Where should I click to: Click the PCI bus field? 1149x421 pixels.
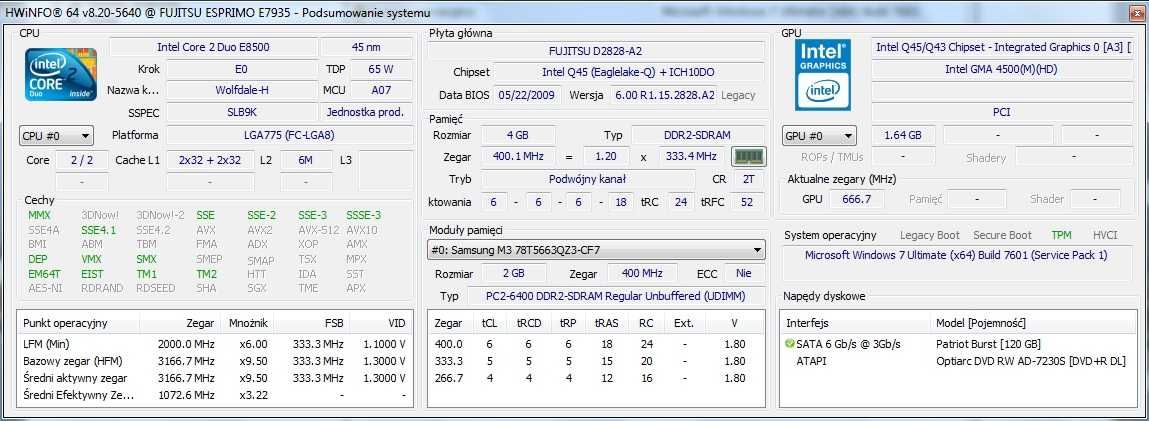click(x=1002, y=113)
